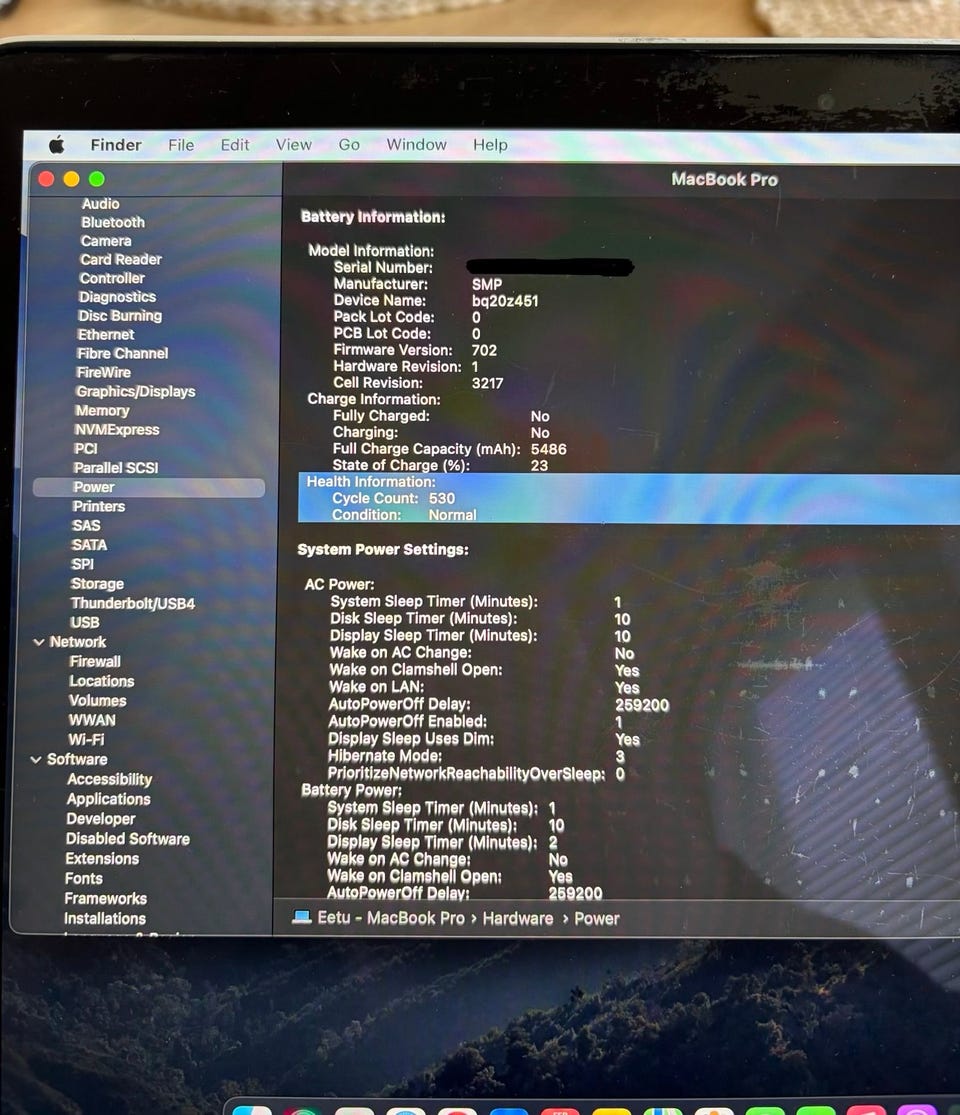Select Disabled Software in the sidebar
The height and width of the screenshot is (1115, 960).
click(x=128, y=839)
